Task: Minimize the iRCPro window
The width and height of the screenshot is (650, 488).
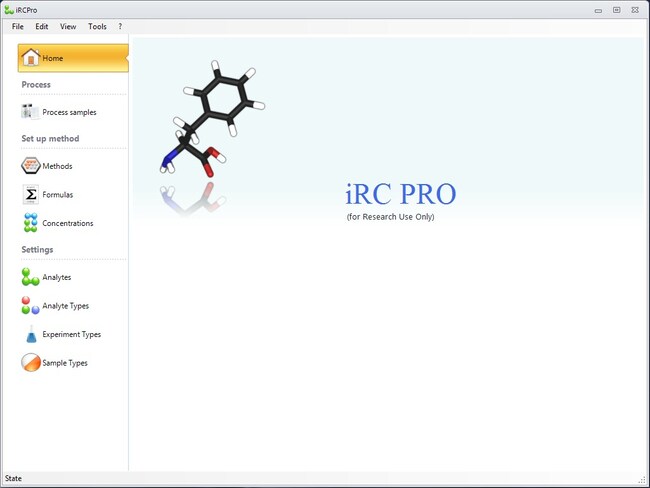Action: 599,9
